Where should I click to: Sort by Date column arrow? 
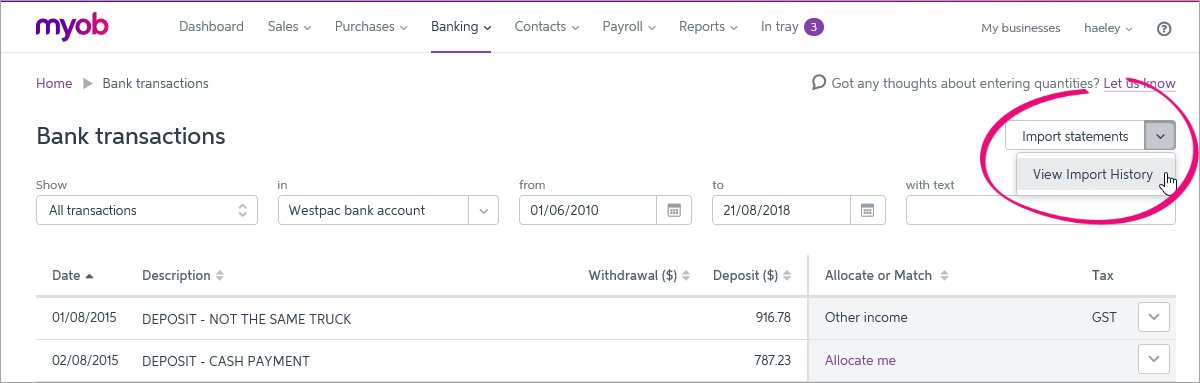point(89,275)
